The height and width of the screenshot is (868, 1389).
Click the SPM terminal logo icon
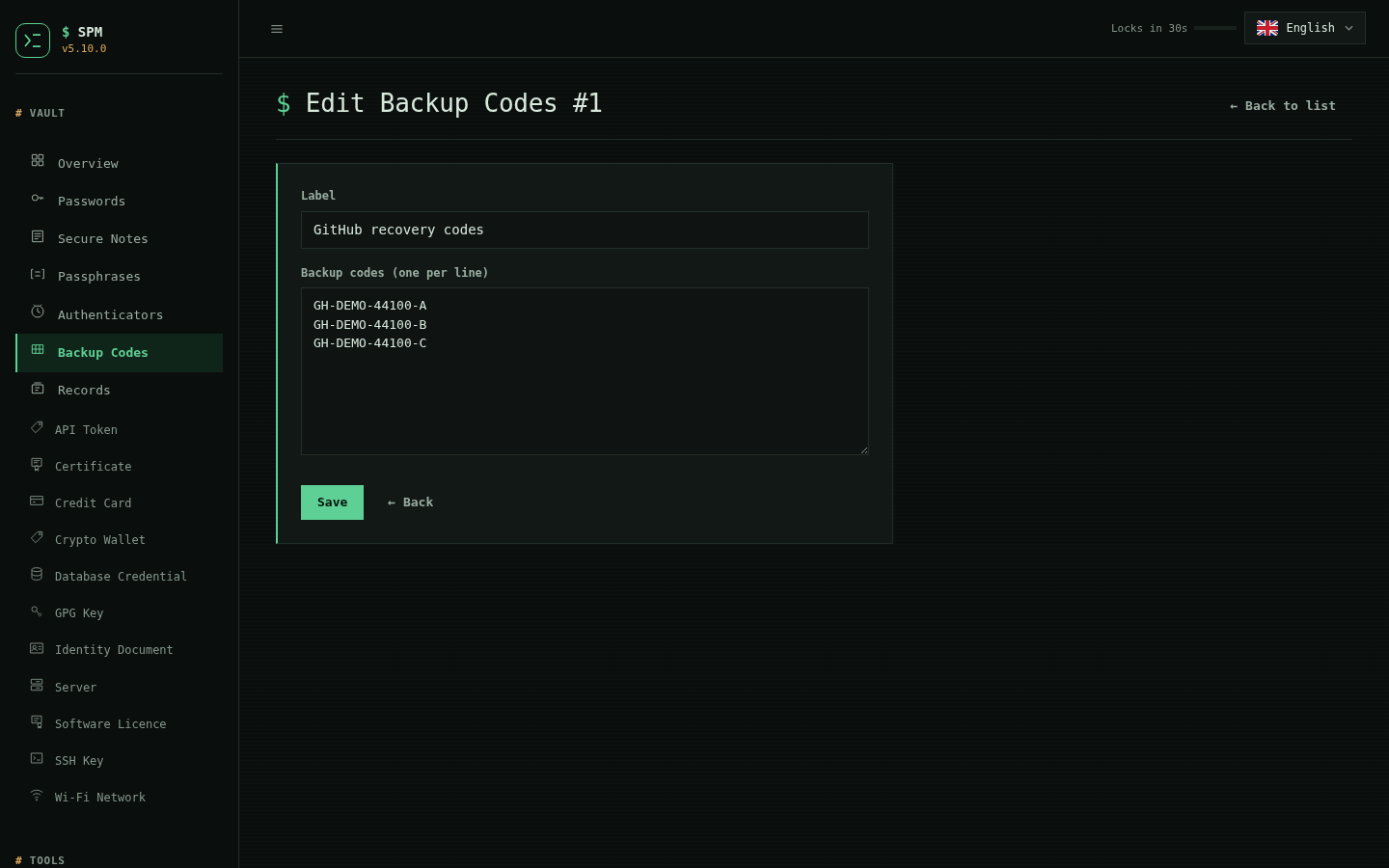[33, 41]
